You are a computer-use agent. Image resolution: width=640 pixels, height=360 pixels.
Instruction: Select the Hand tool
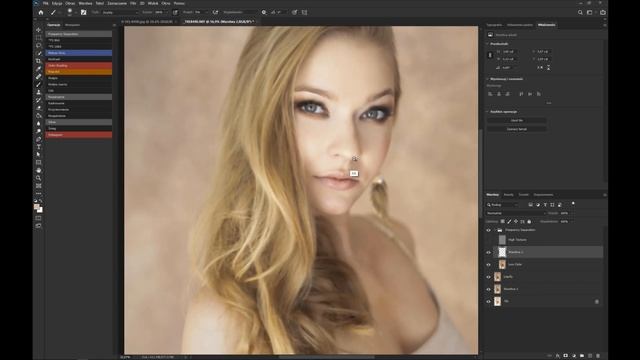tap(38, 170)
